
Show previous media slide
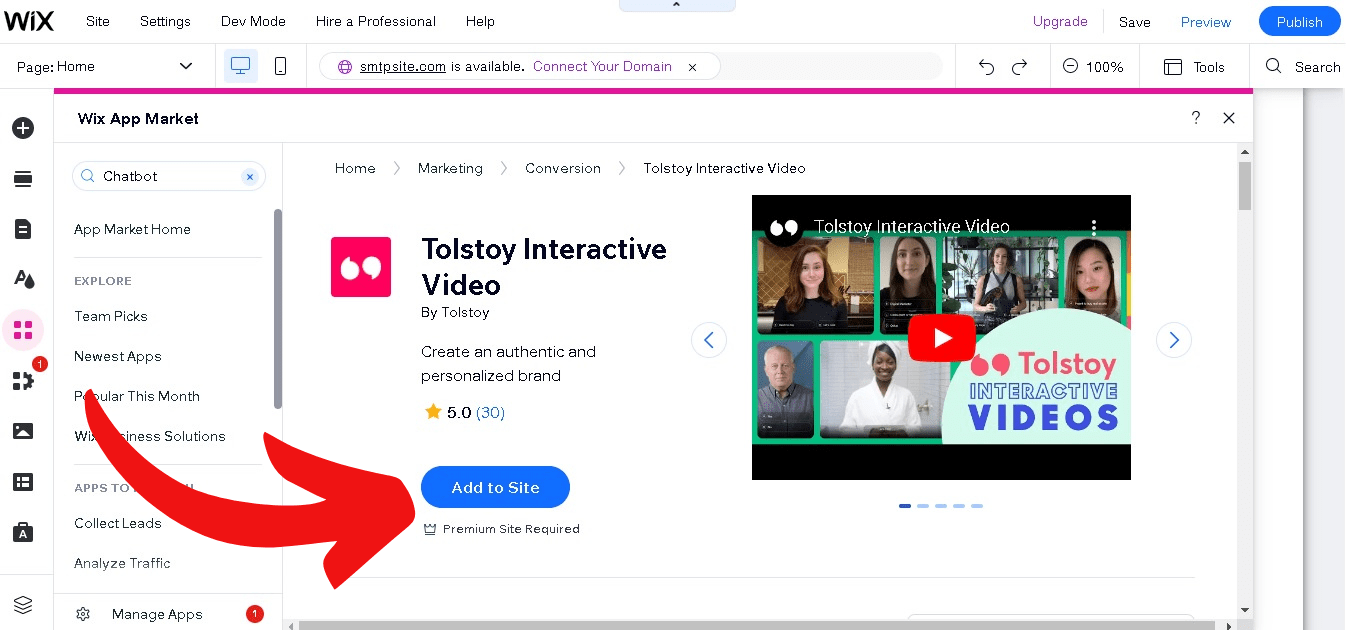point(709,340)
